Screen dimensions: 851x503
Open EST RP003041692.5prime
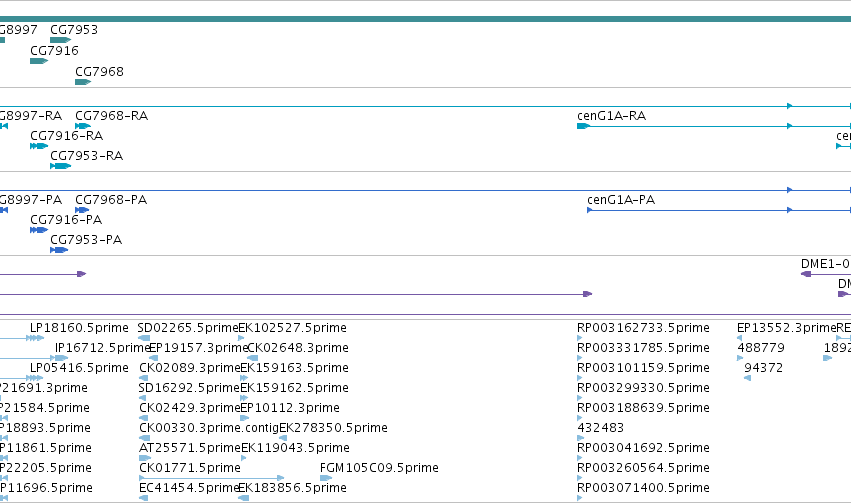643,448
